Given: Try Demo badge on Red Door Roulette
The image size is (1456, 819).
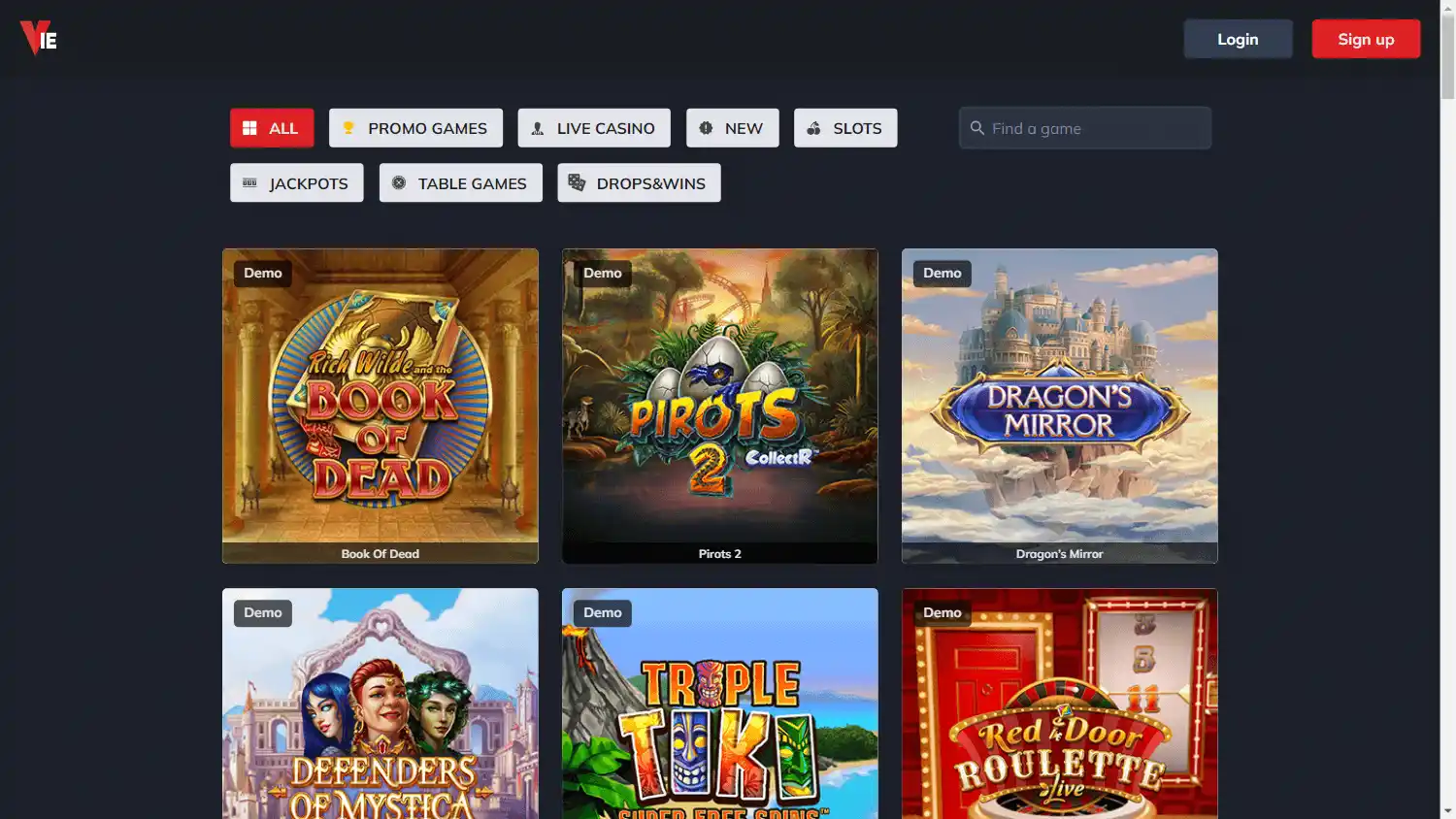Looking at the screenshot, I should 943,612.
